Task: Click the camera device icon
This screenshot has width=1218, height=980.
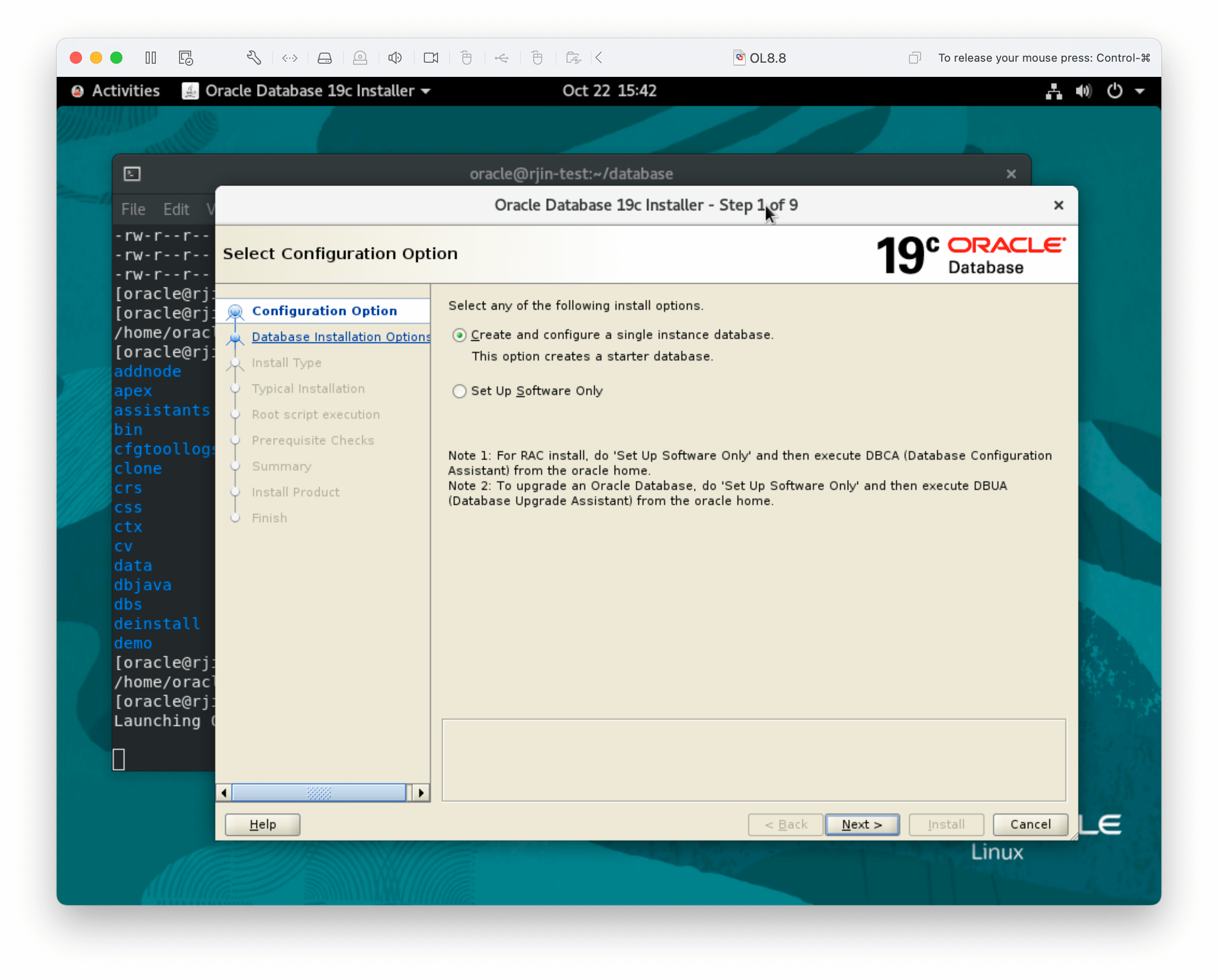Action: coord(431,58)
